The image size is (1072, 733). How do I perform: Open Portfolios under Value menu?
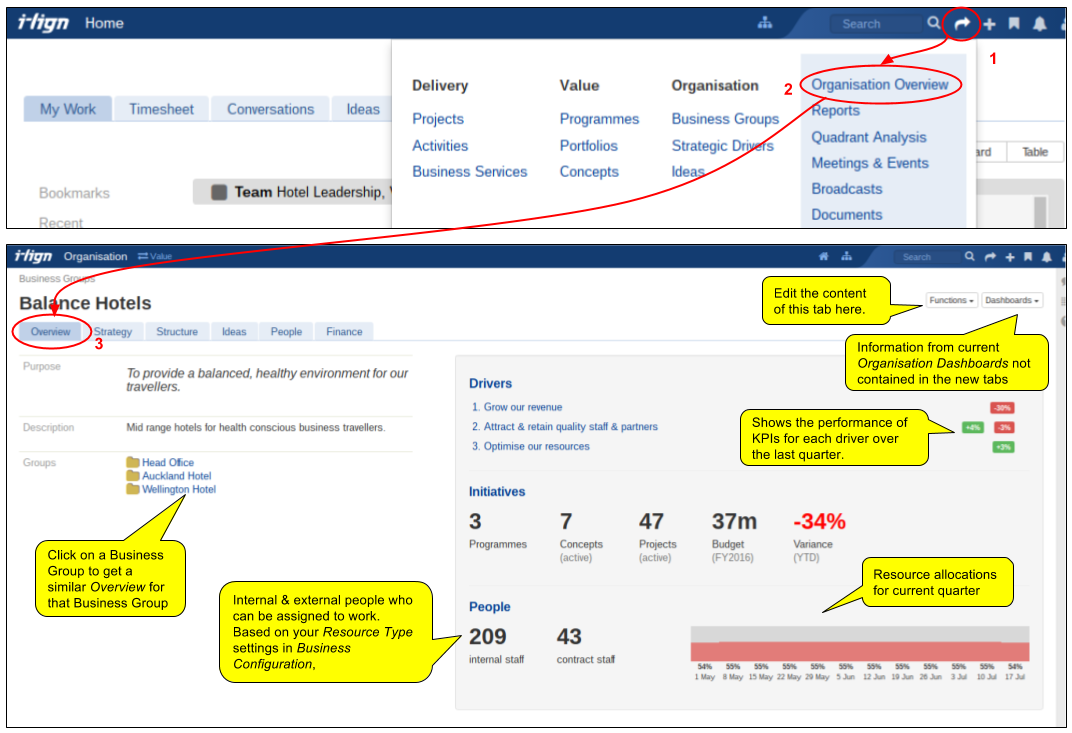pyautogui.click(x=589, y=146)
